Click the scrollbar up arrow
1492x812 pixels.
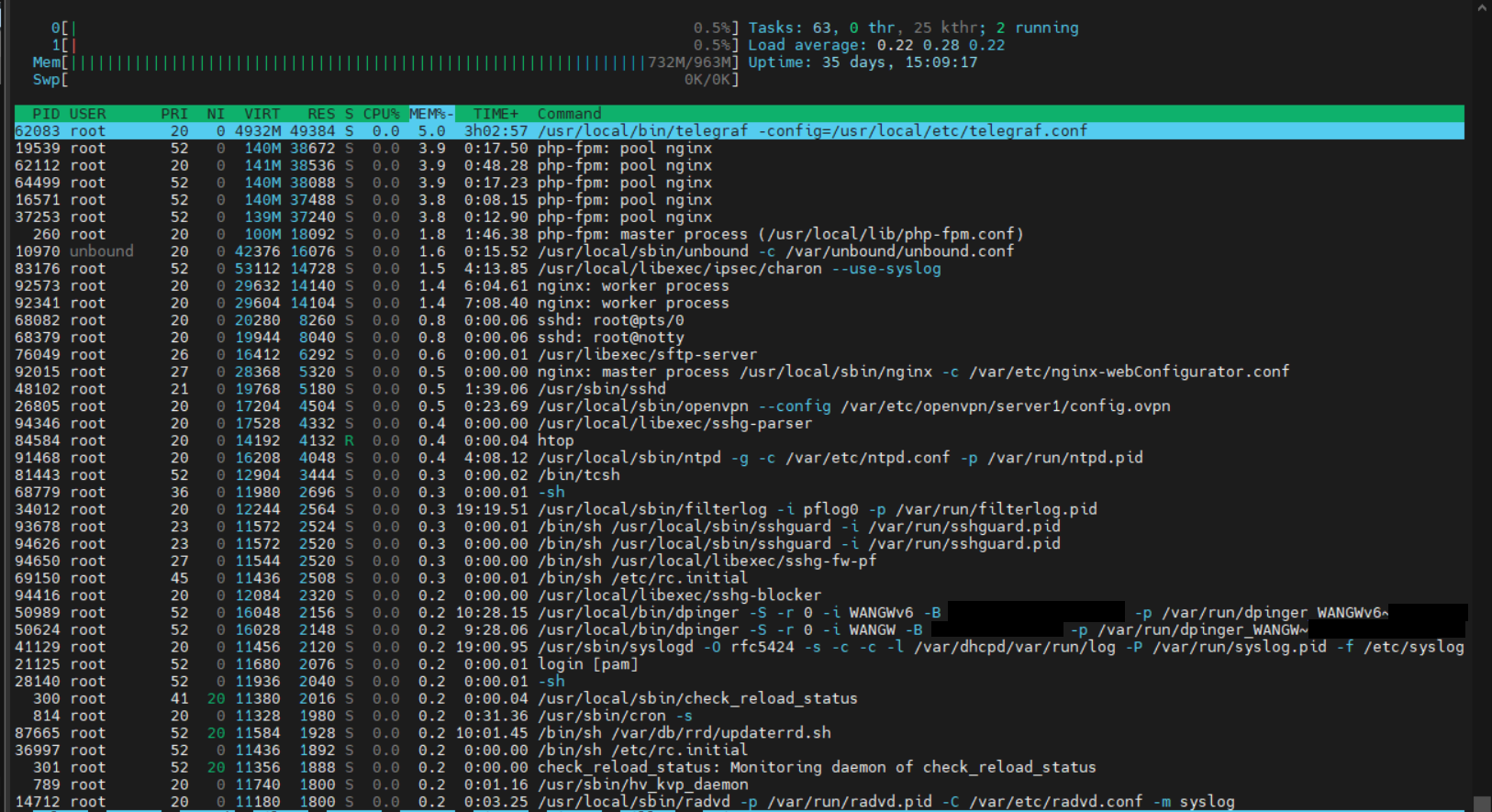point(1482,7)
